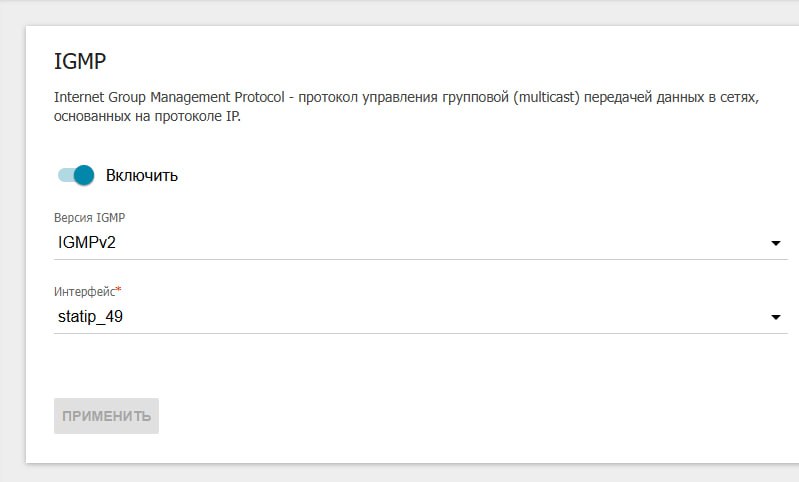Click the dark blue knob of the switch
The image size is (799, 482).
click(x=84, y=175)
